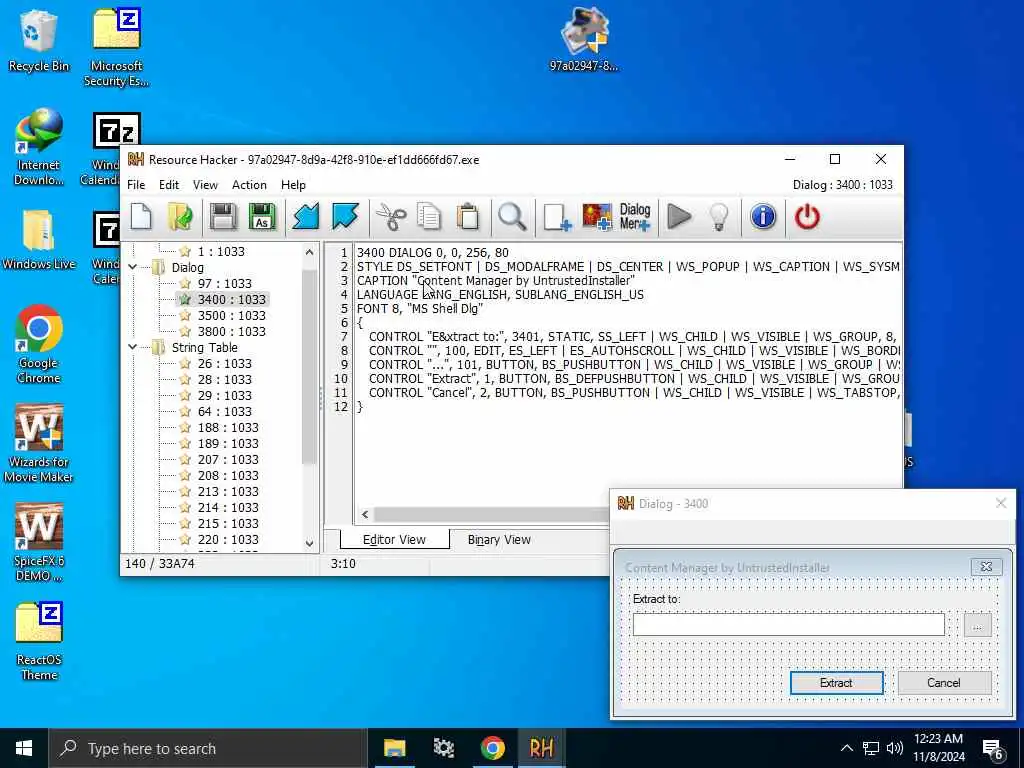Viewport: 1024px width, 768px height.
Task: Click the Save floppy disk toolbar icon
Action: (223, 217)
